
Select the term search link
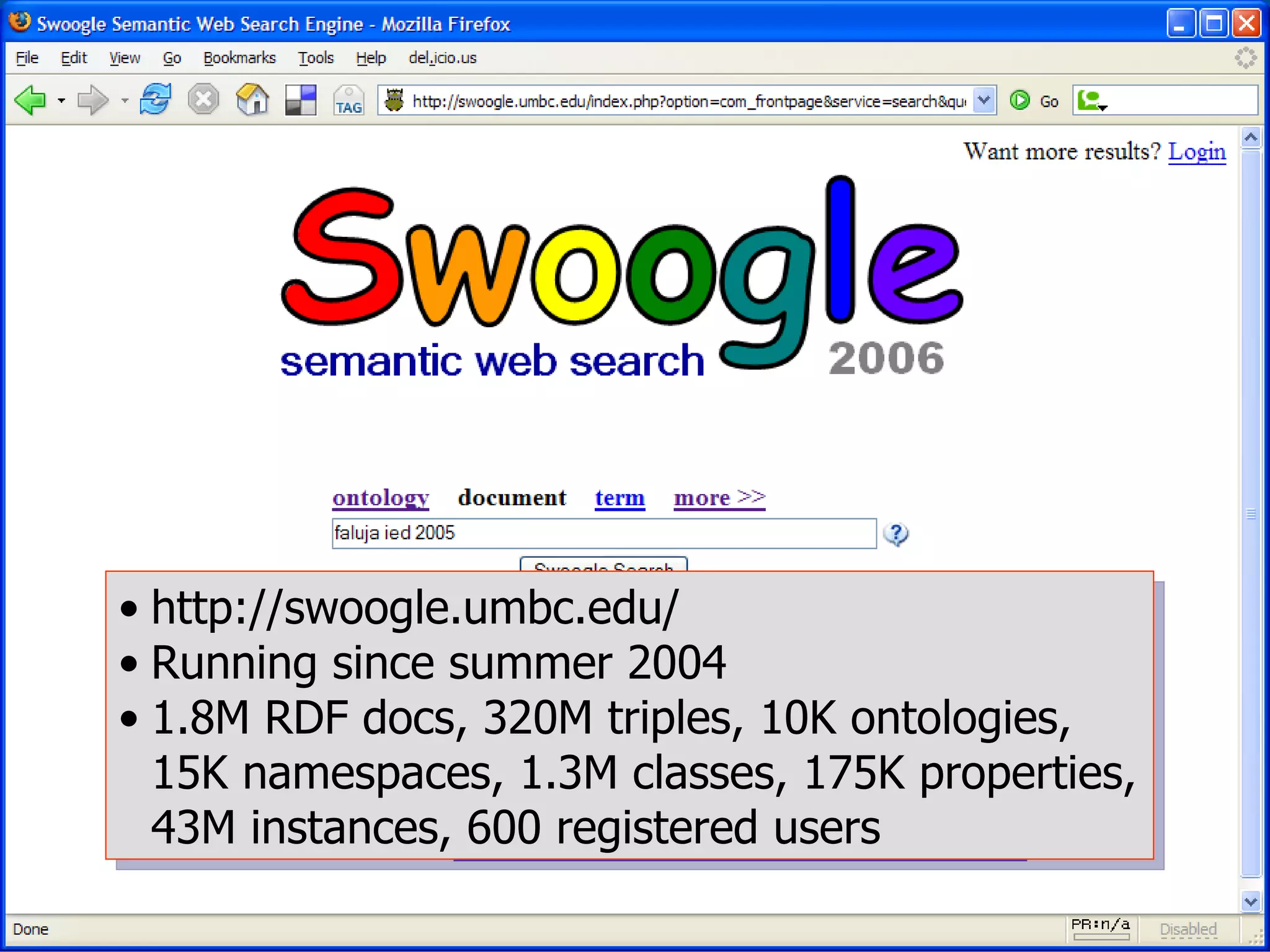coord(619,498)
